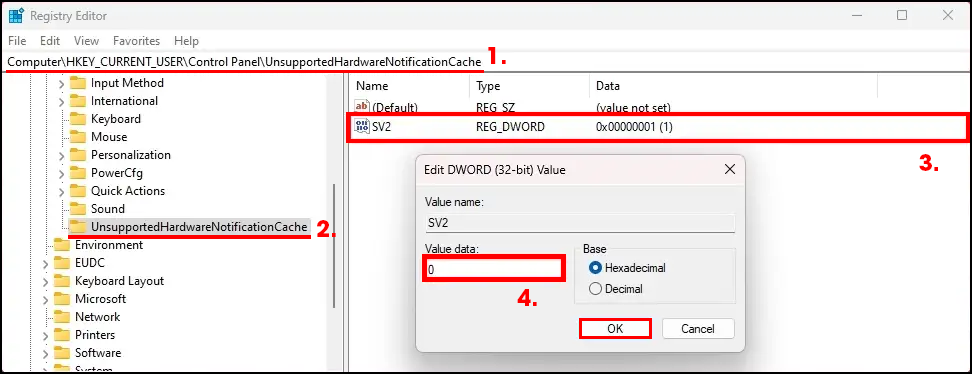Select the Microsoft folder icon
Viewport: 972px width, 374px height.
pos(62,299)
